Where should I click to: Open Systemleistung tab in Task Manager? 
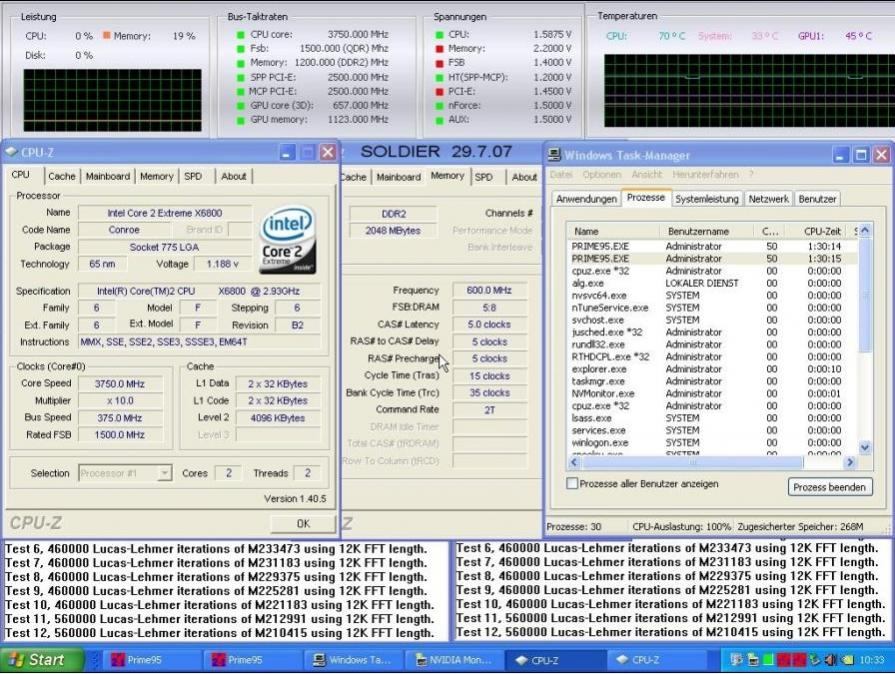click(707, 199)
